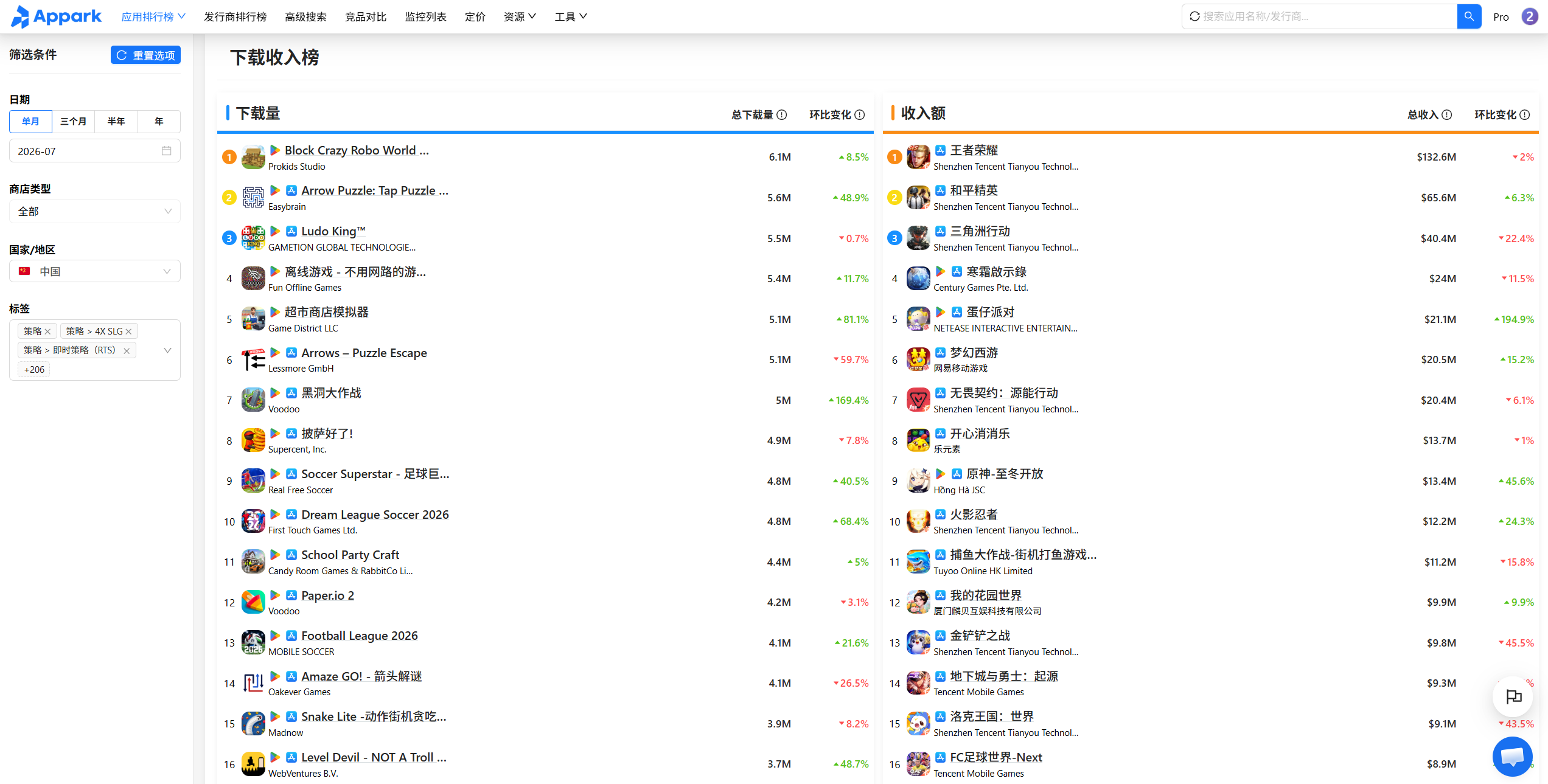Open 工具 menu dropdown

[x=571, y=16]
